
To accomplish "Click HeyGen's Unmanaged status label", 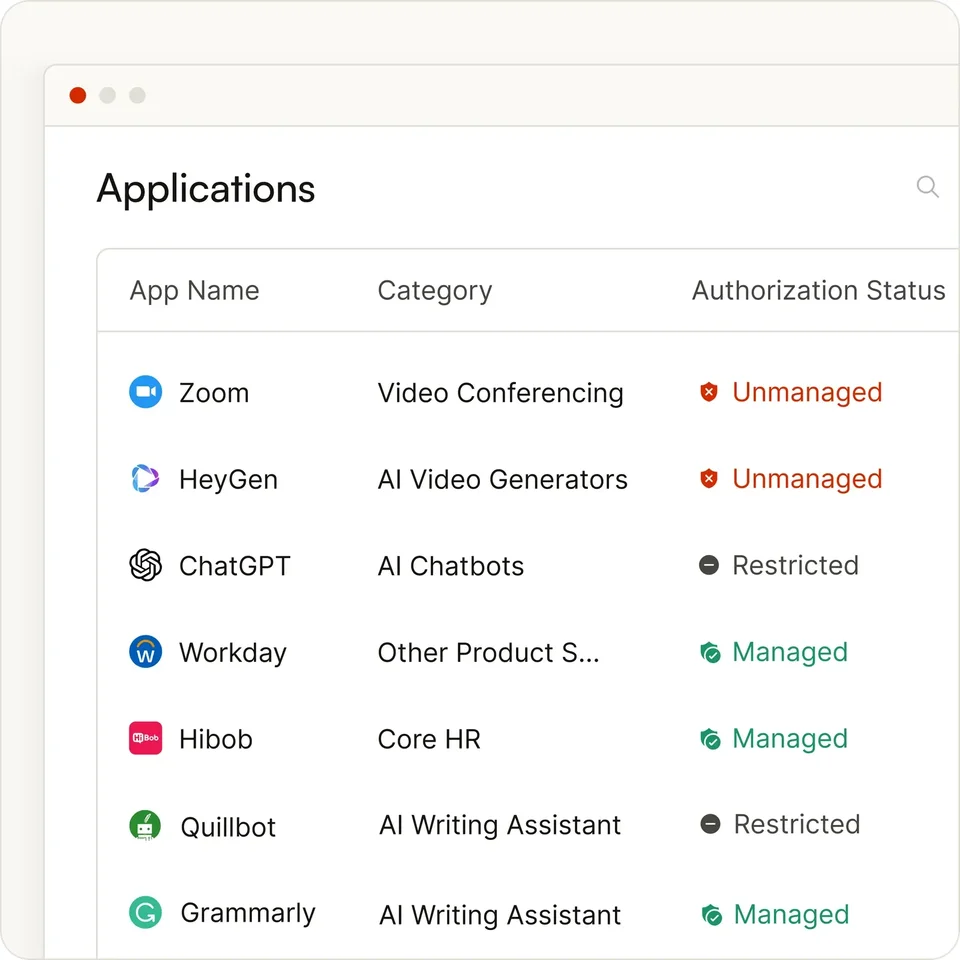I will [x=807, y=479].
